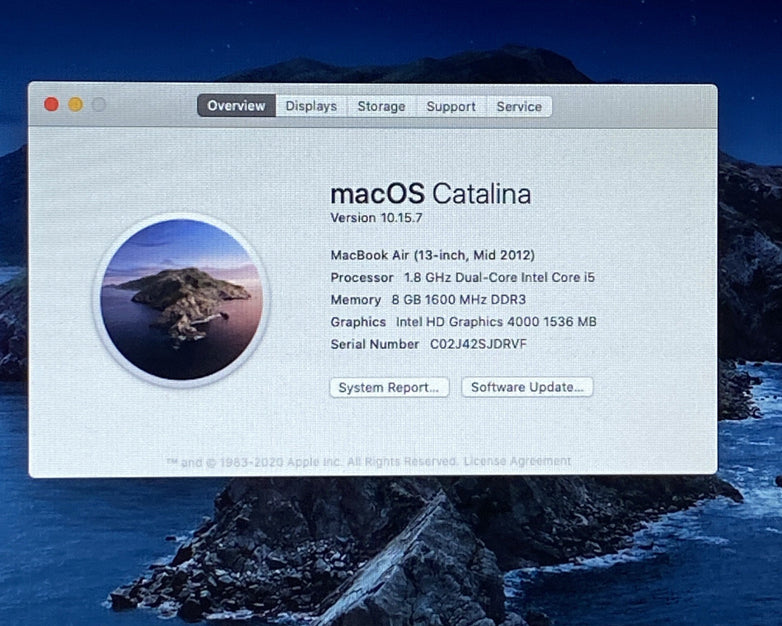Switch to the Overview tab
Image resolution: width=782 pixels, height=626 pixels.
pos(236,106)
